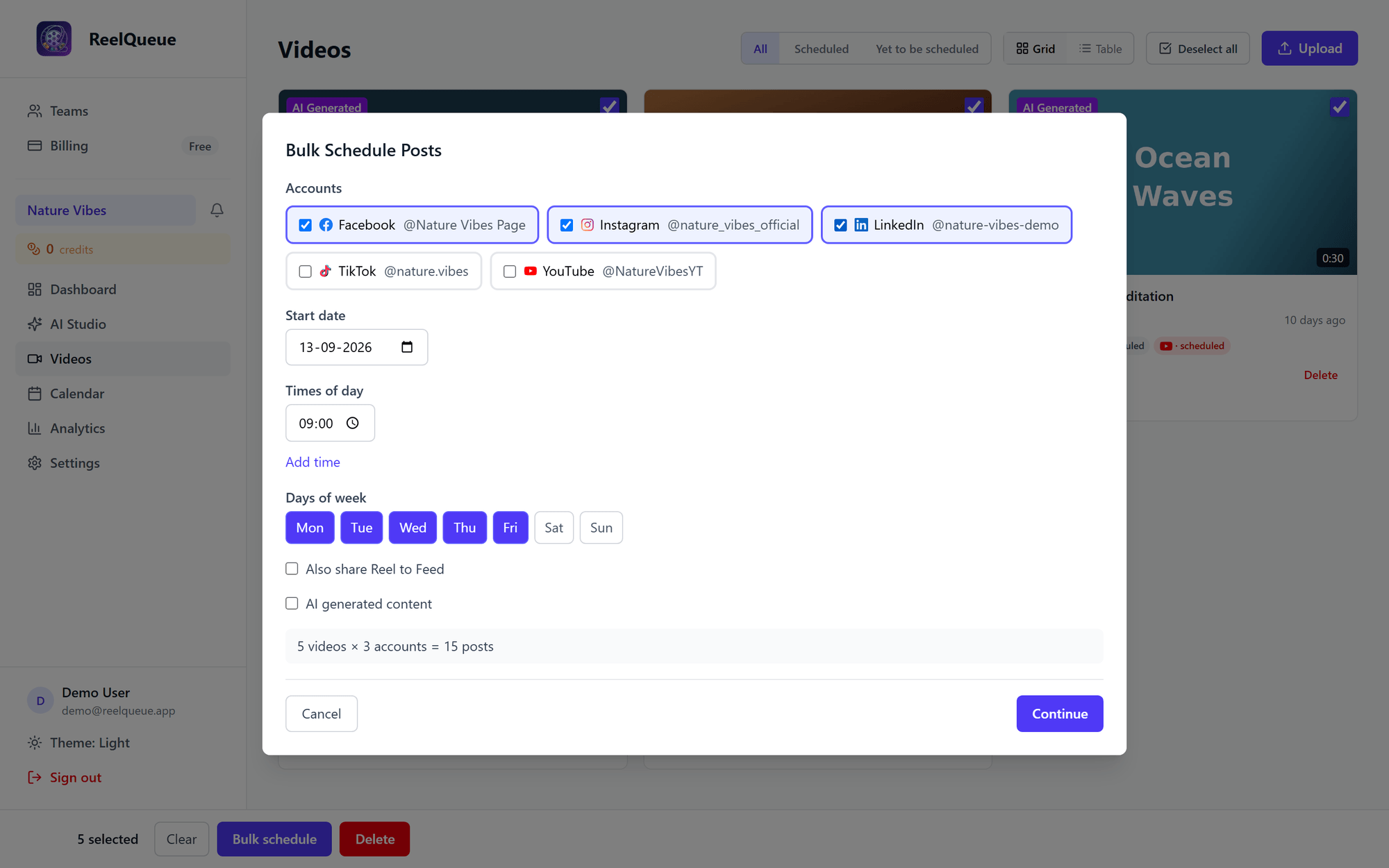
Task: Go to Calendar in sidebar
Action: (x=123, y=394)
